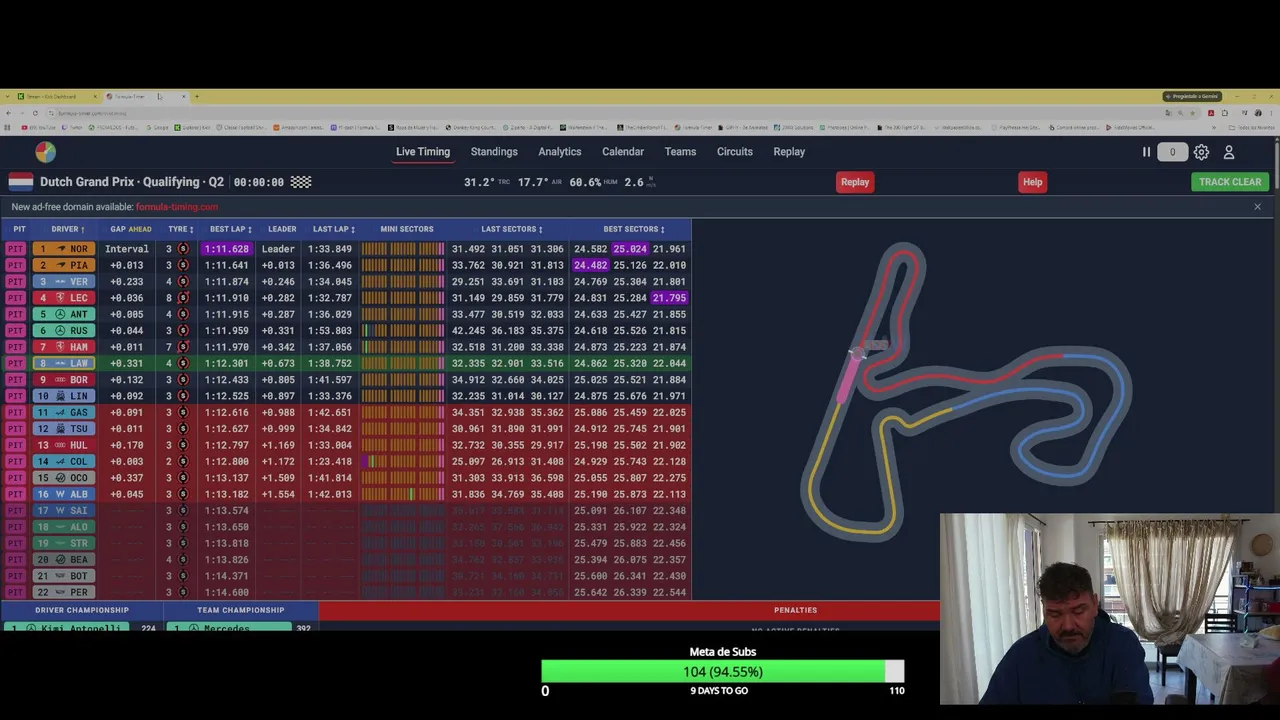This screenshot has width=1280, height=720.
Task: Click the PIT badge for SAI
Action: tap(16, 511)
